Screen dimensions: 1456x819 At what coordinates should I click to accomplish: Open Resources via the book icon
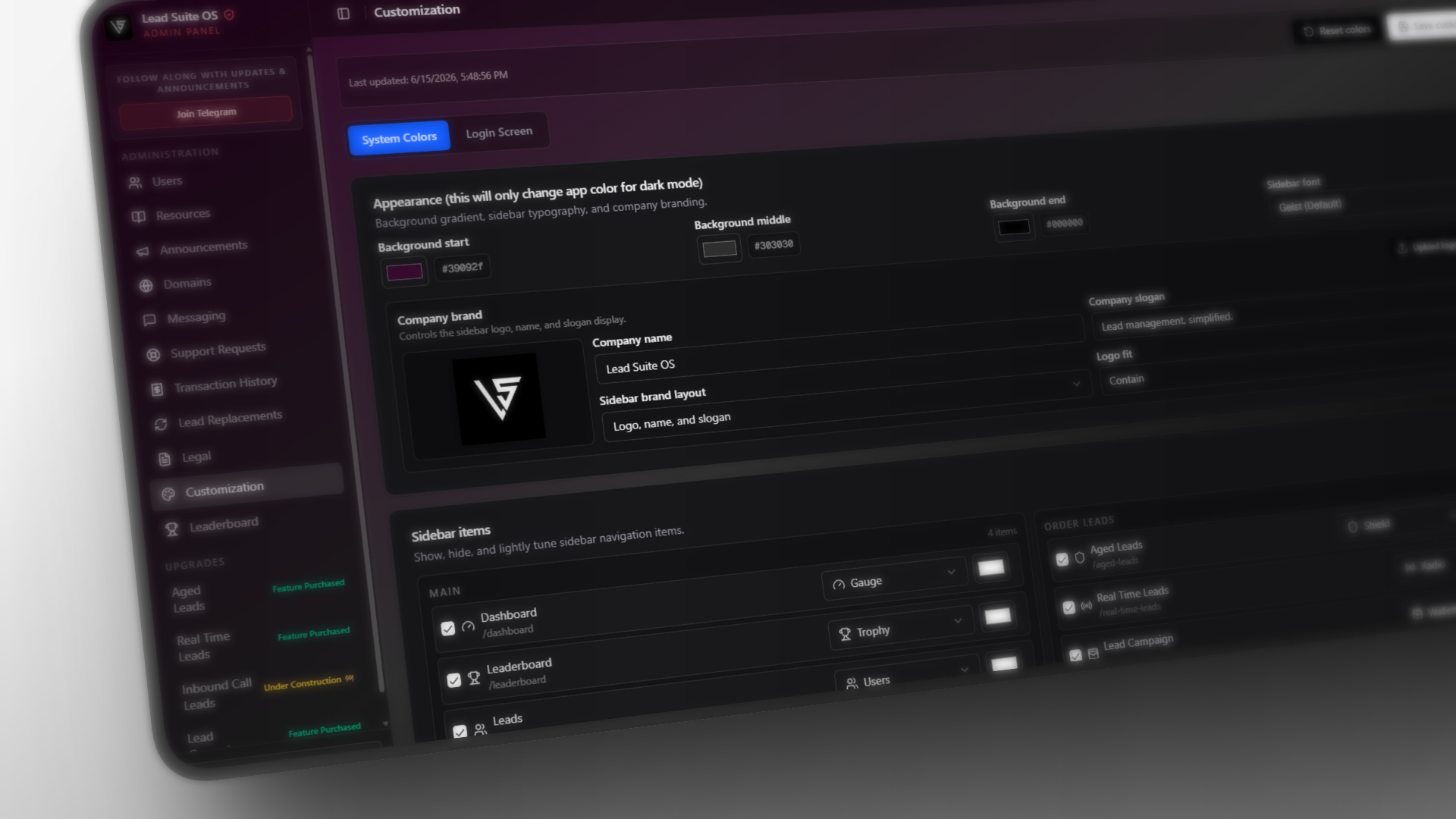click(x=138, y=217)
